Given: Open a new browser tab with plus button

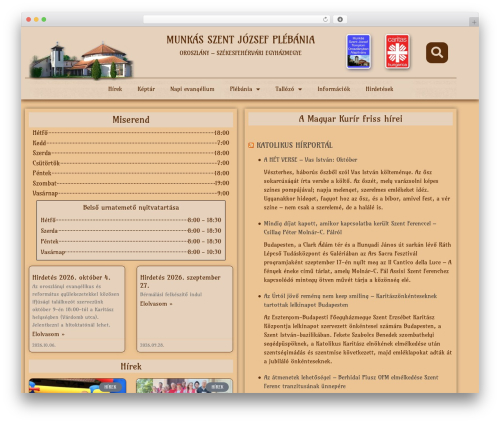Looking at the screenshot, I should click(474, 22).
